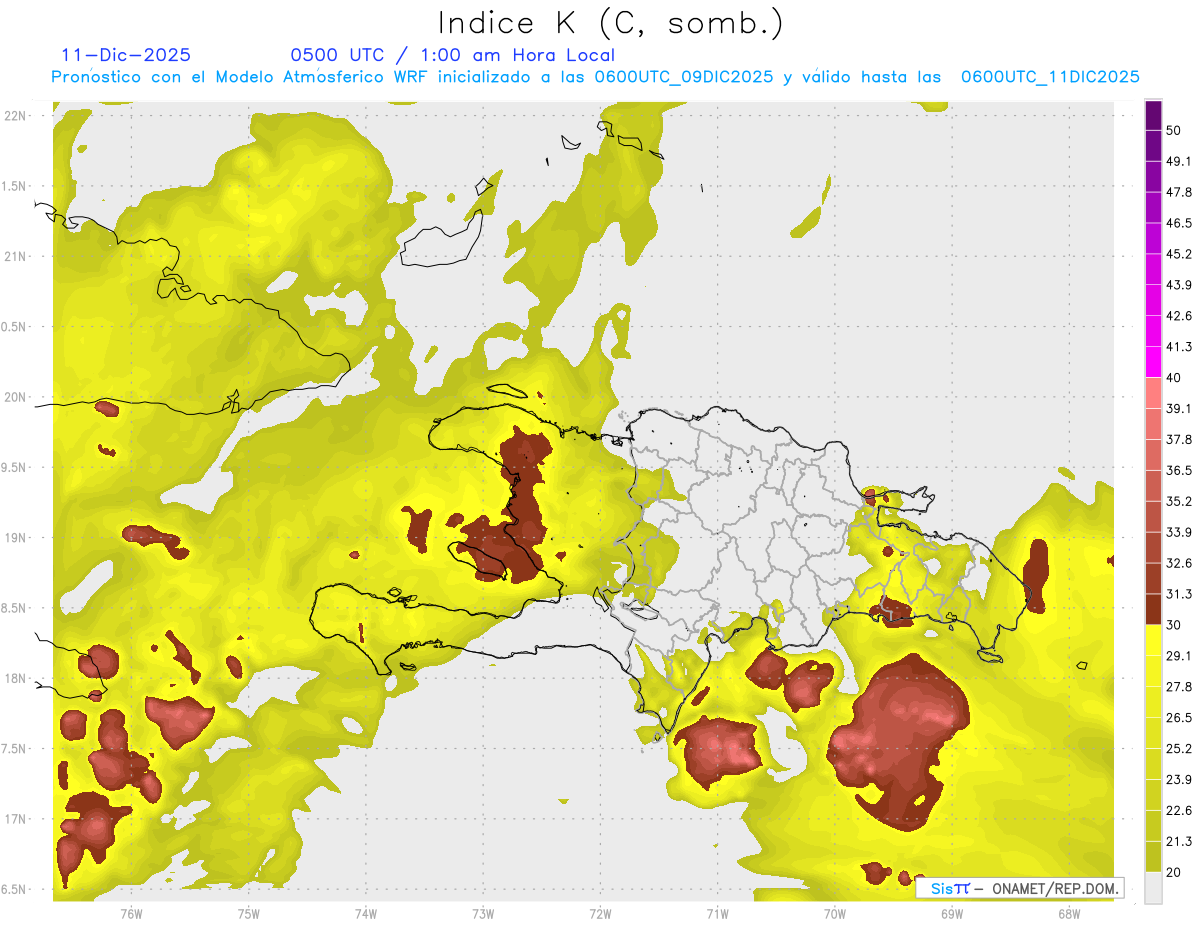
Task: Click the '72W' longitude label
Action: pyautogui.click(x=600, y=913)
